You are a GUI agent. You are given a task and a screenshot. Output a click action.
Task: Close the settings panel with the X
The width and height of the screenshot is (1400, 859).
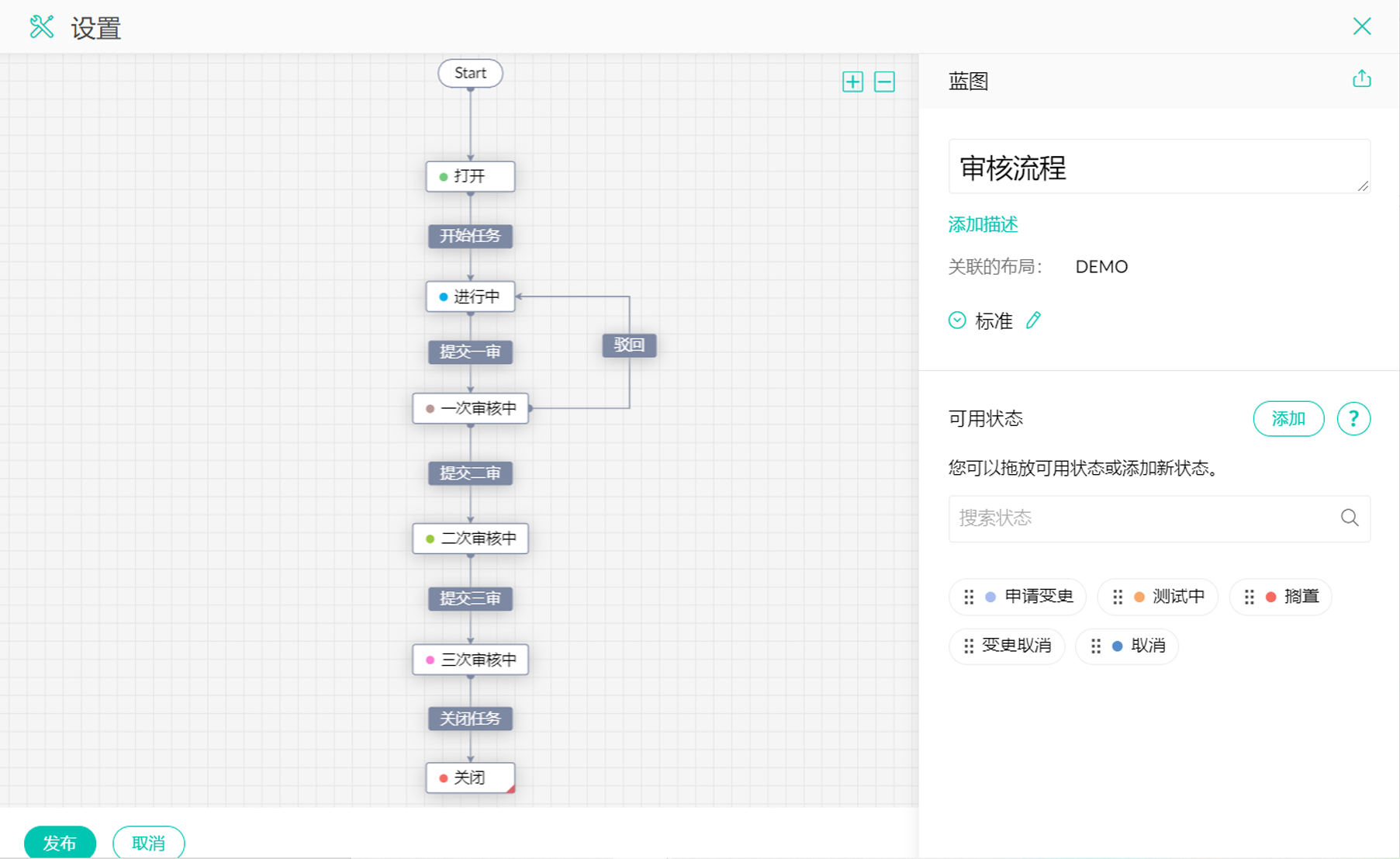(x=1362, y=26)
